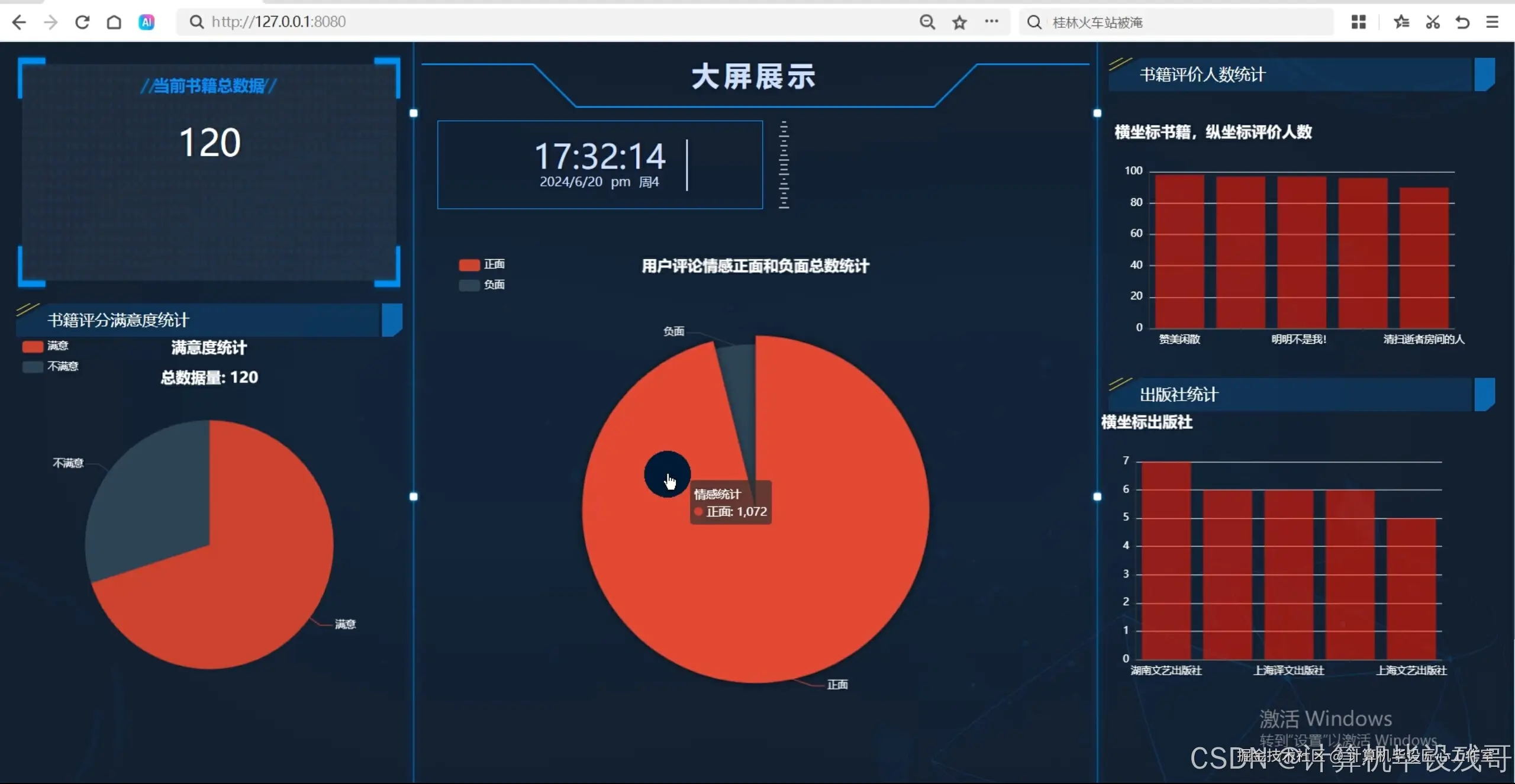Click the undo restore icon near the menu

1462,22
